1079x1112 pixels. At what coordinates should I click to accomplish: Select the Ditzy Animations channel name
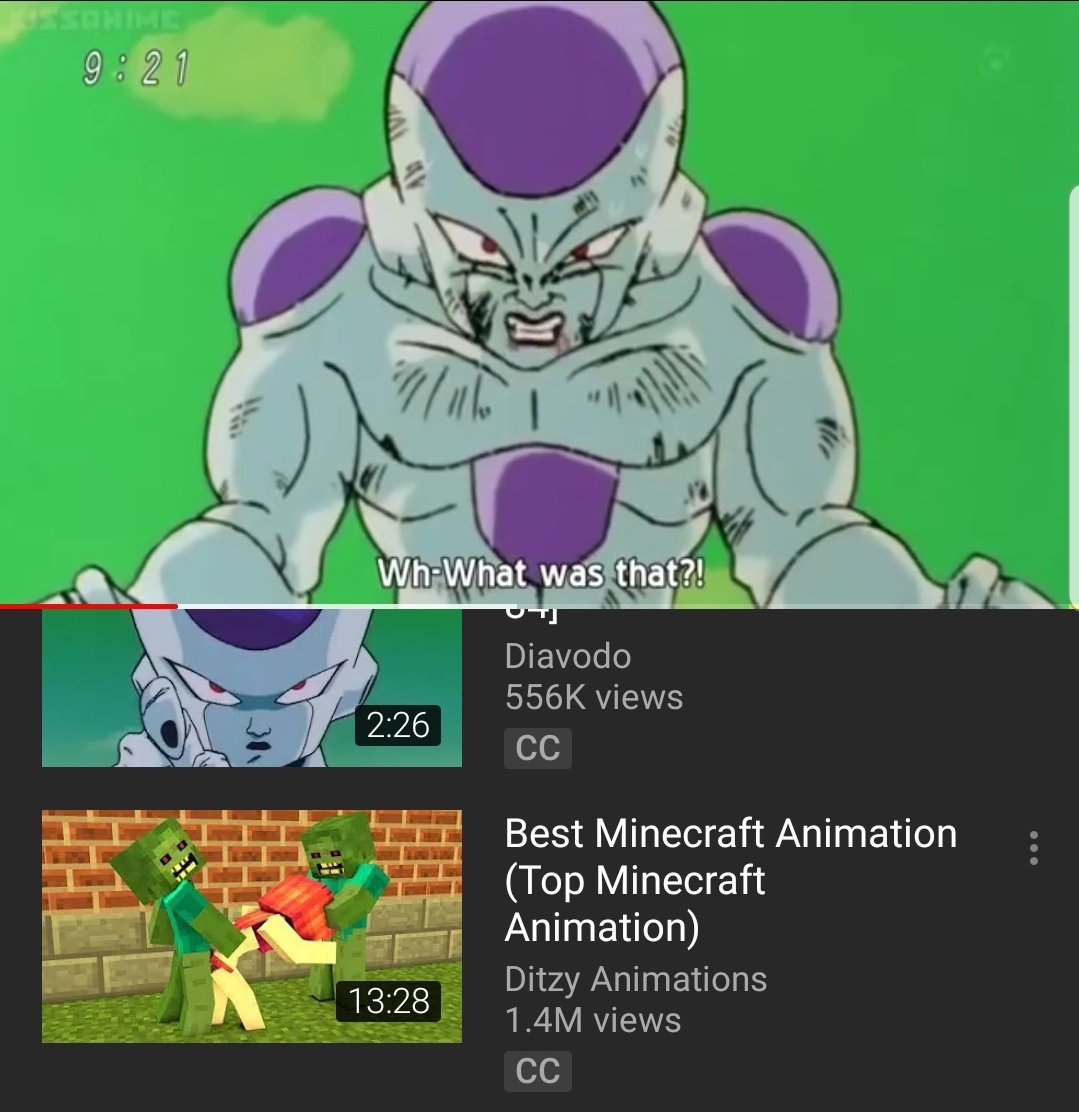coord(636,979)
